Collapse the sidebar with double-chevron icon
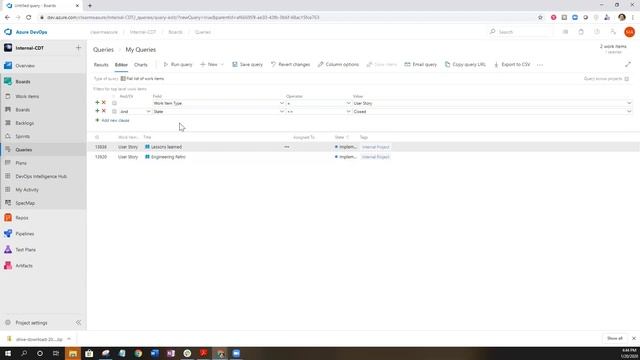This screenshot has width=640, height=360. pos(78,323)
